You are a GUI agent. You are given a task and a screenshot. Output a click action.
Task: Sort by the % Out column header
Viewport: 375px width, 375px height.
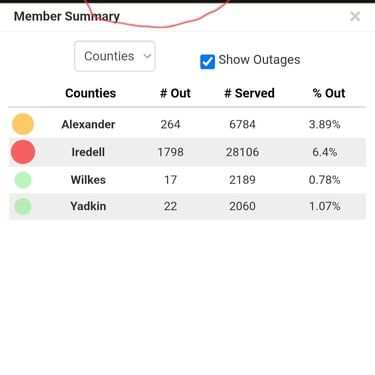pyautogui.click(x=329, y=93)
